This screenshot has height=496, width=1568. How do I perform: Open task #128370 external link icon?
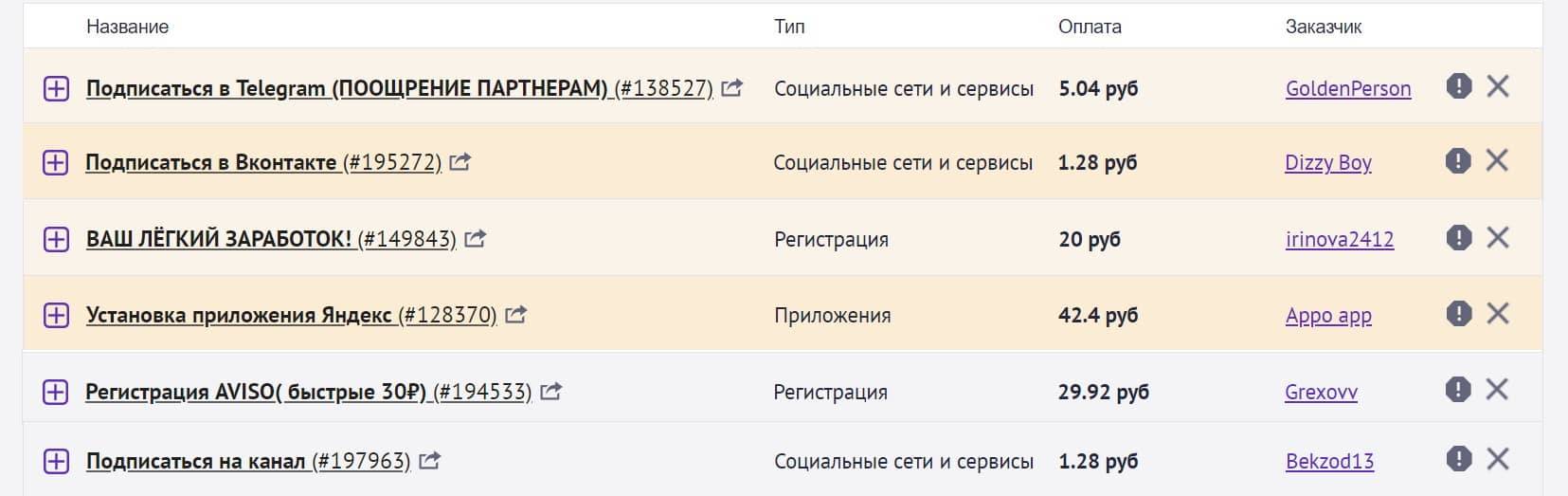tap(515, 314)
